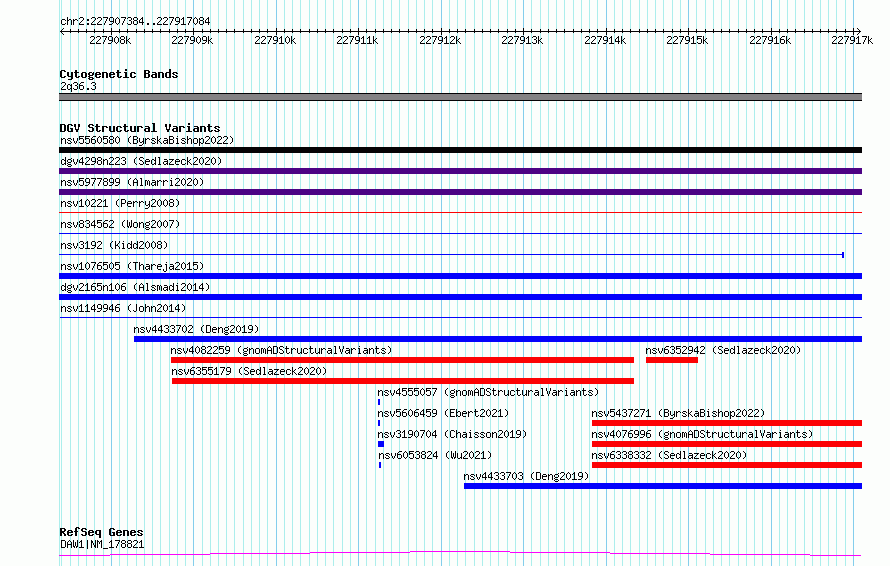Click nsv4555057 (gnomADStructuralVariants) label
Screen dimensions: 890x566
click(488, 392)
